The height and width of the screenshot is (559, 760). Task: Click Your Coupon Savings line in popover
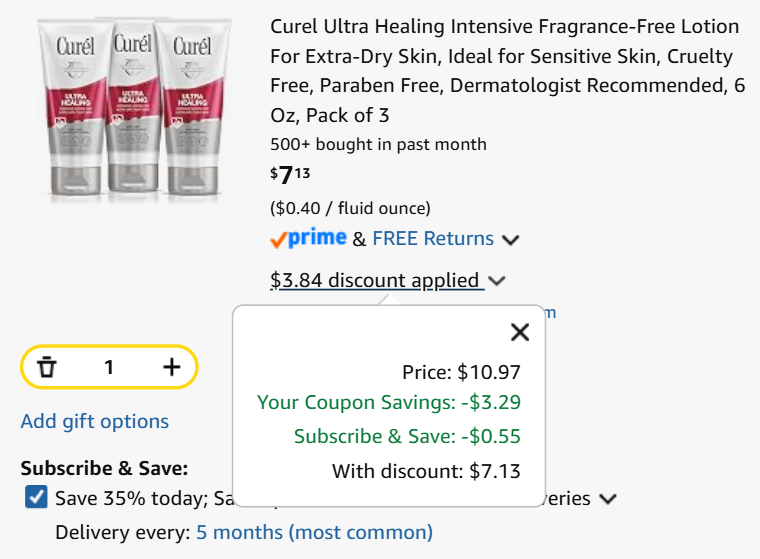pos(389,402)
